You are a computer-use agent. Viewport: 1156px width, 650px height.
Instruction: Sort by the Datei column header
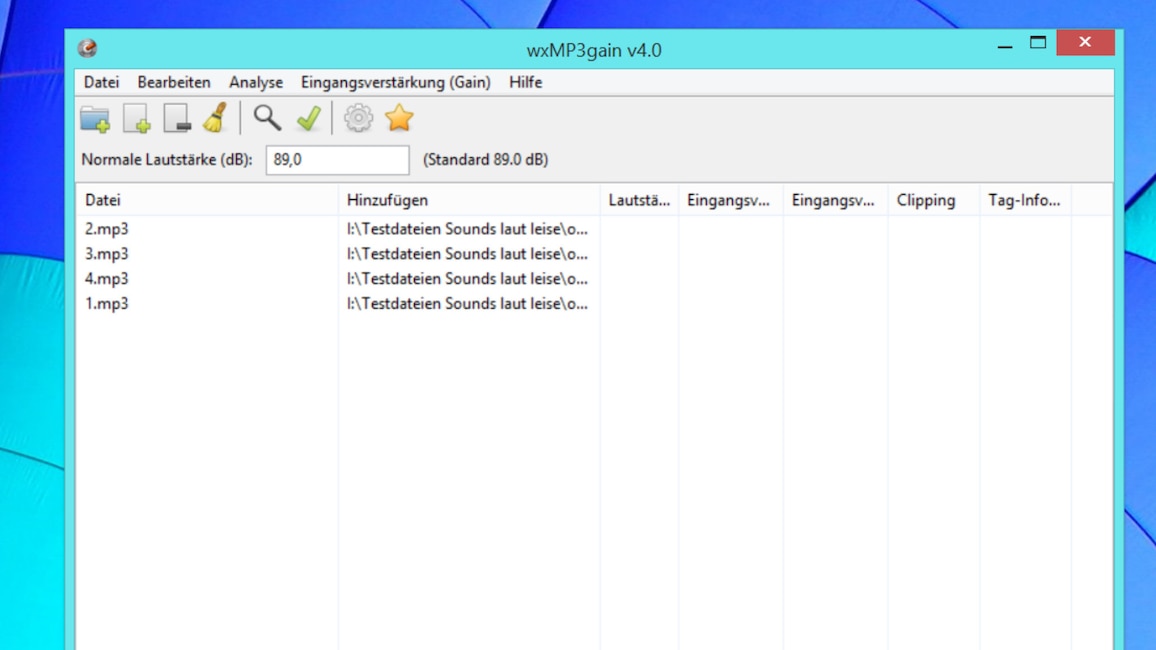tap(207, 200)
